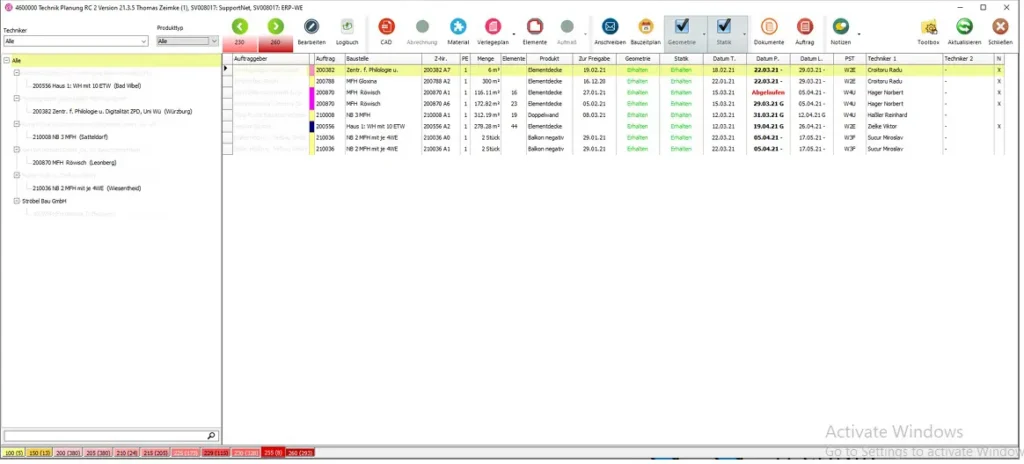
Task: Tick the row checkbox for order 200788
Action: point(227,82)
